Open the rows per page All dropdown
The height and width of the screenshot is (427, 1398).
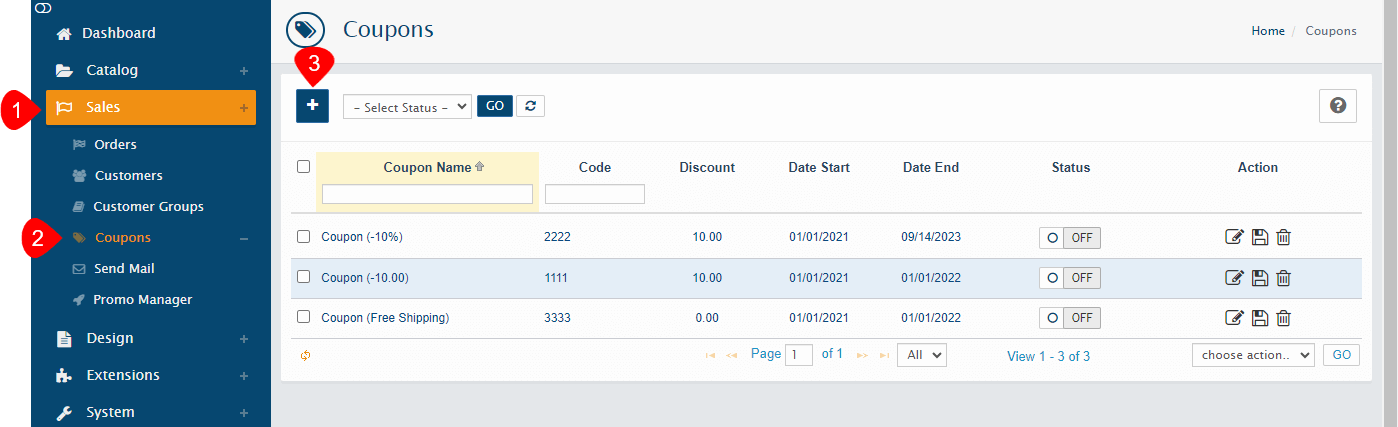(921, 355)
